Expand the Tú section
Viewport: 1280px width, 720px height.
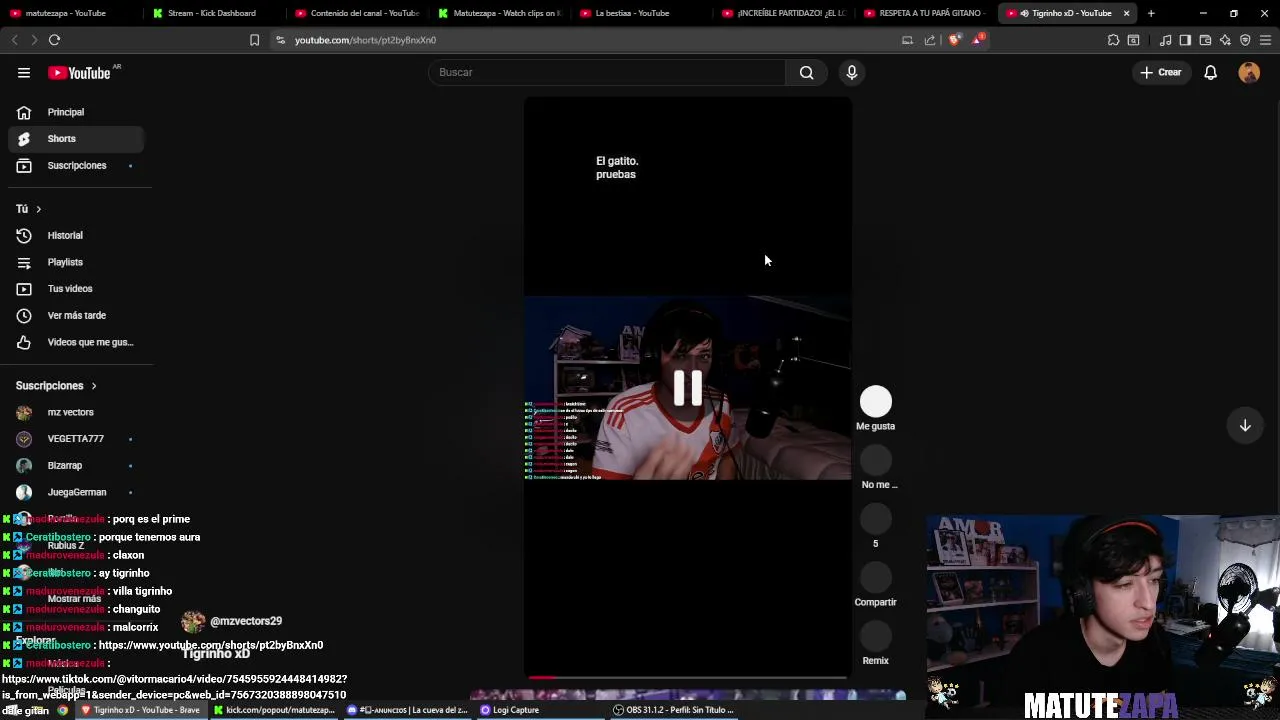coord(28,208)
